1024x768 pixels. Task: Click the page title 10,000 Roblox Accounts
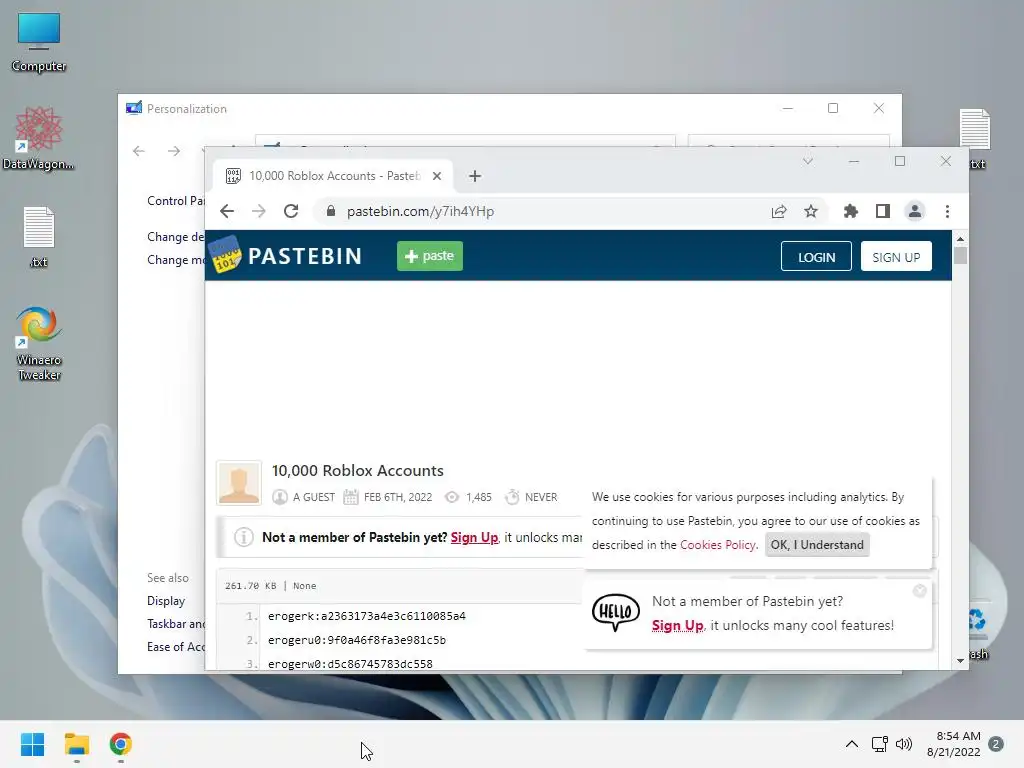tap(357, 470)
